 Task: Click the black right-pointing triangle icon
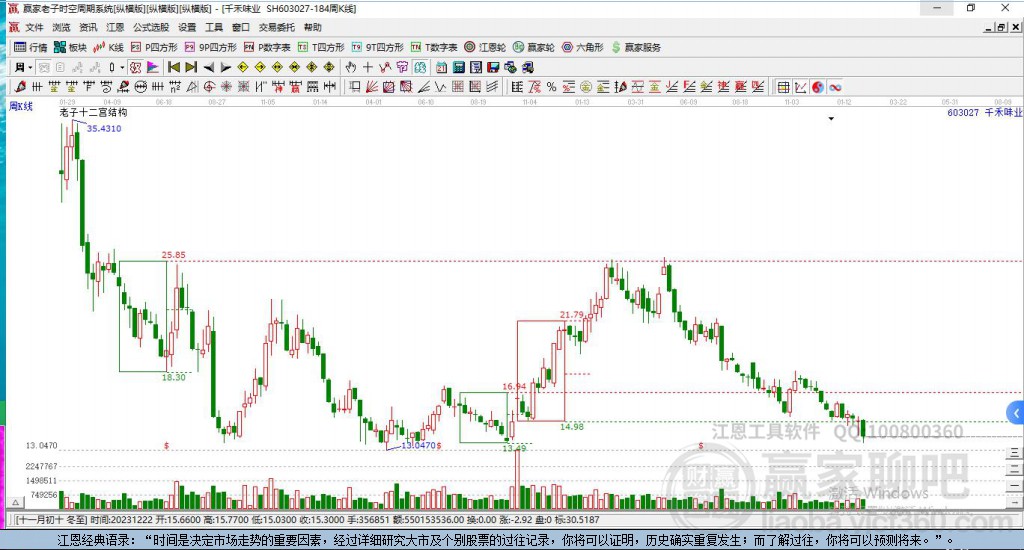tap(226, 67)
